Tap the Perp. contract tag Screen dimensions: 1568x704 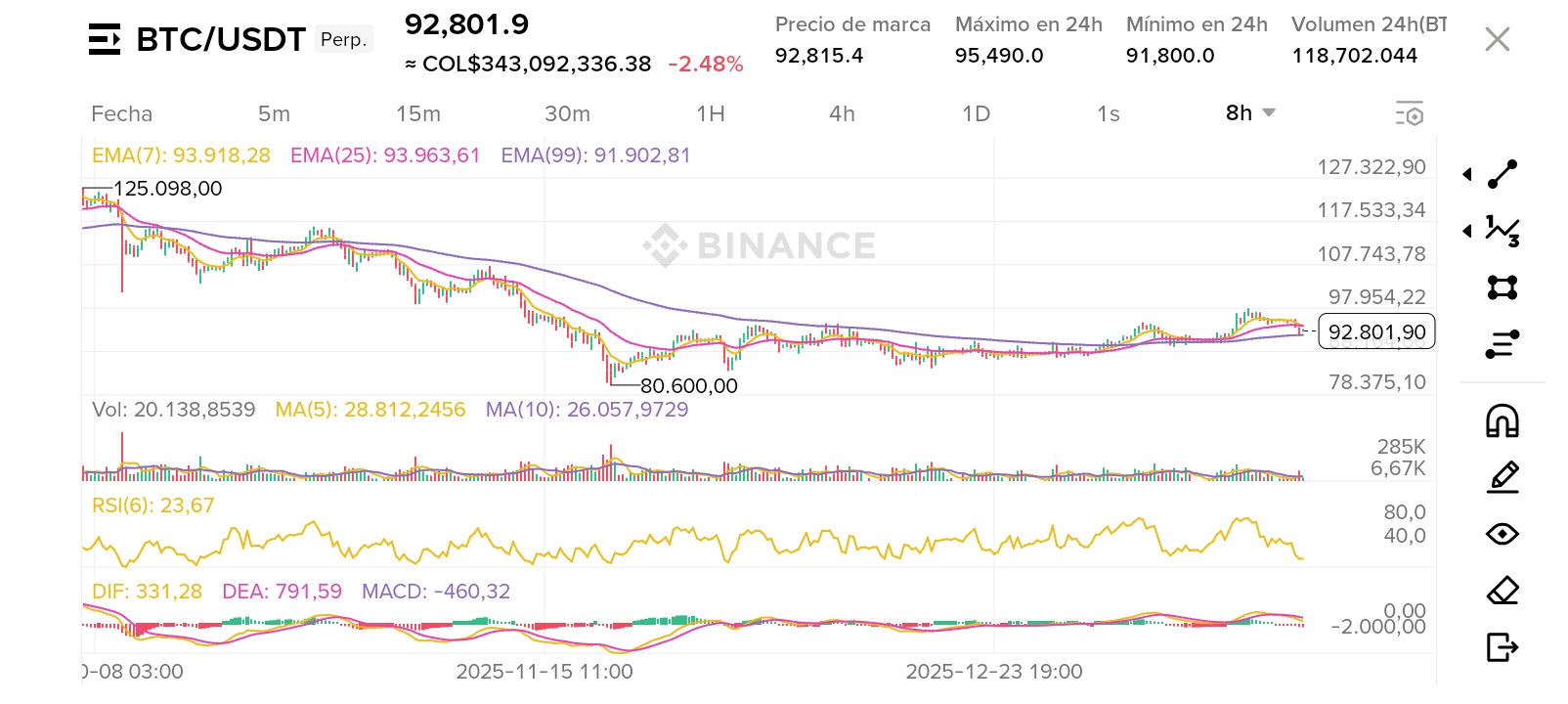coord(344,39)
